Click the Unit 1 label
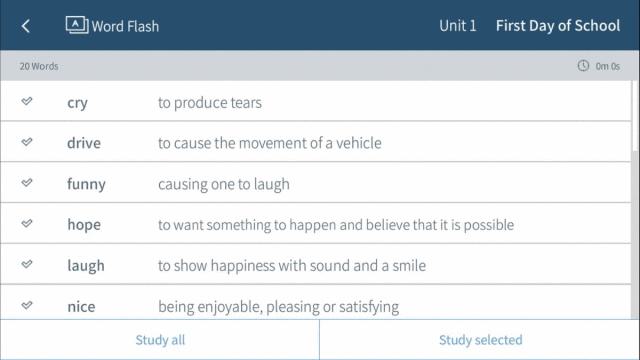640x360 pixels. tap(458, 26)
